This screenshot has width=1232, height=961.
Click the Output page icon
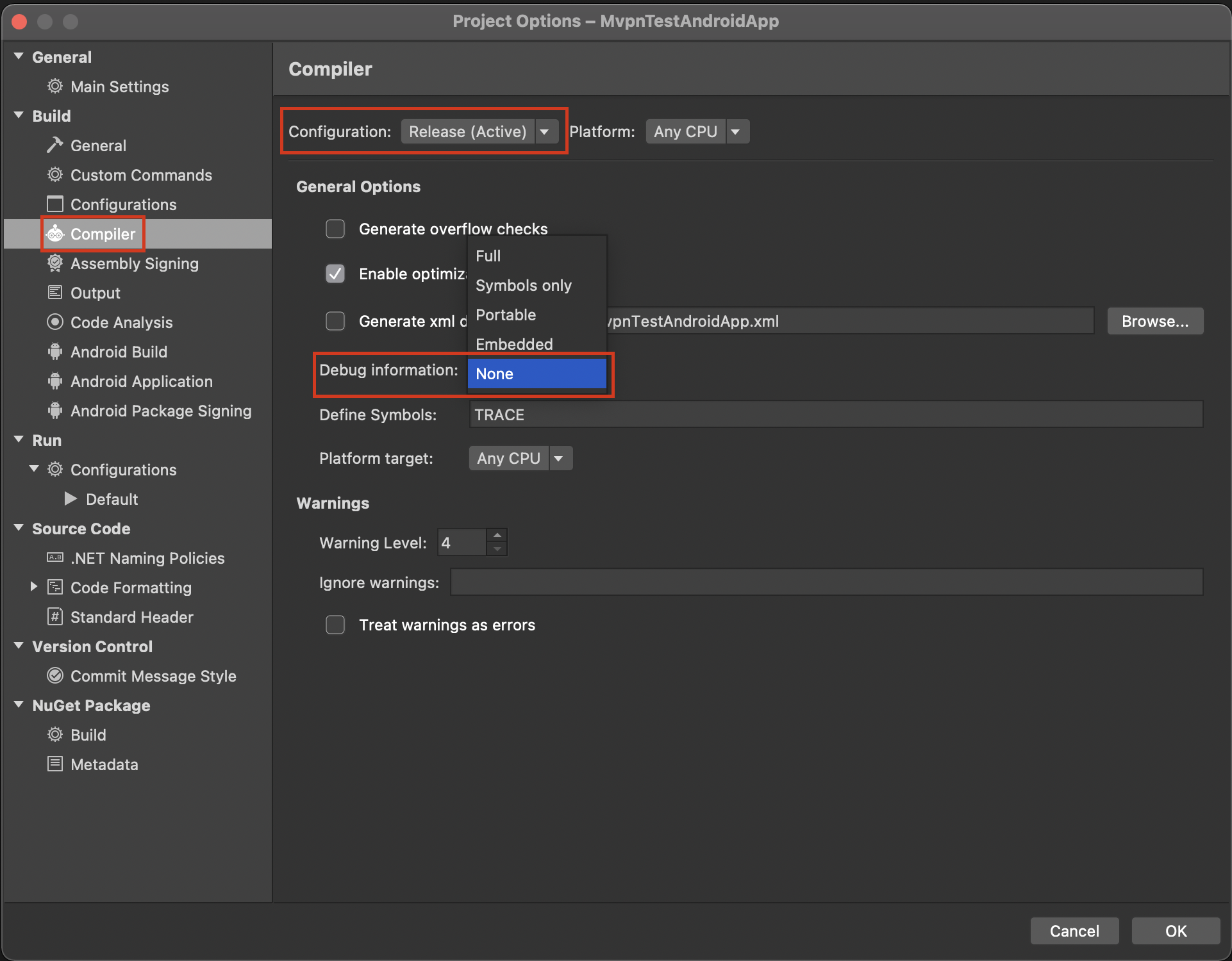click(55, 292)
